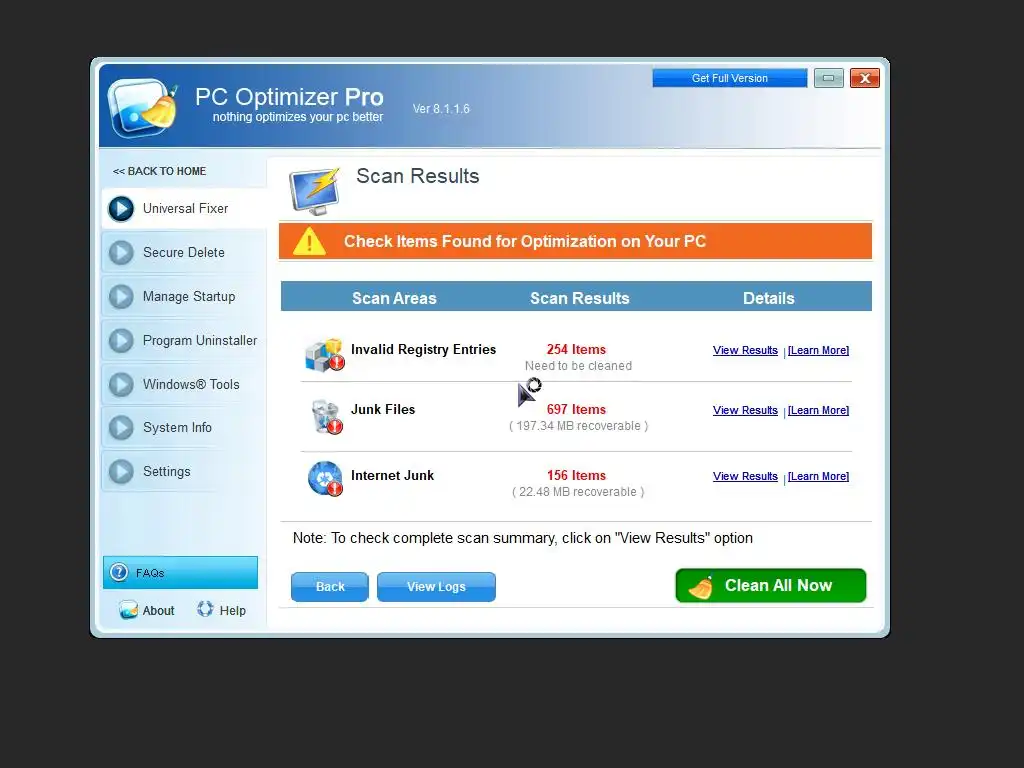Click the PC Optimizer Pro logo icon

tap(143, 107)
